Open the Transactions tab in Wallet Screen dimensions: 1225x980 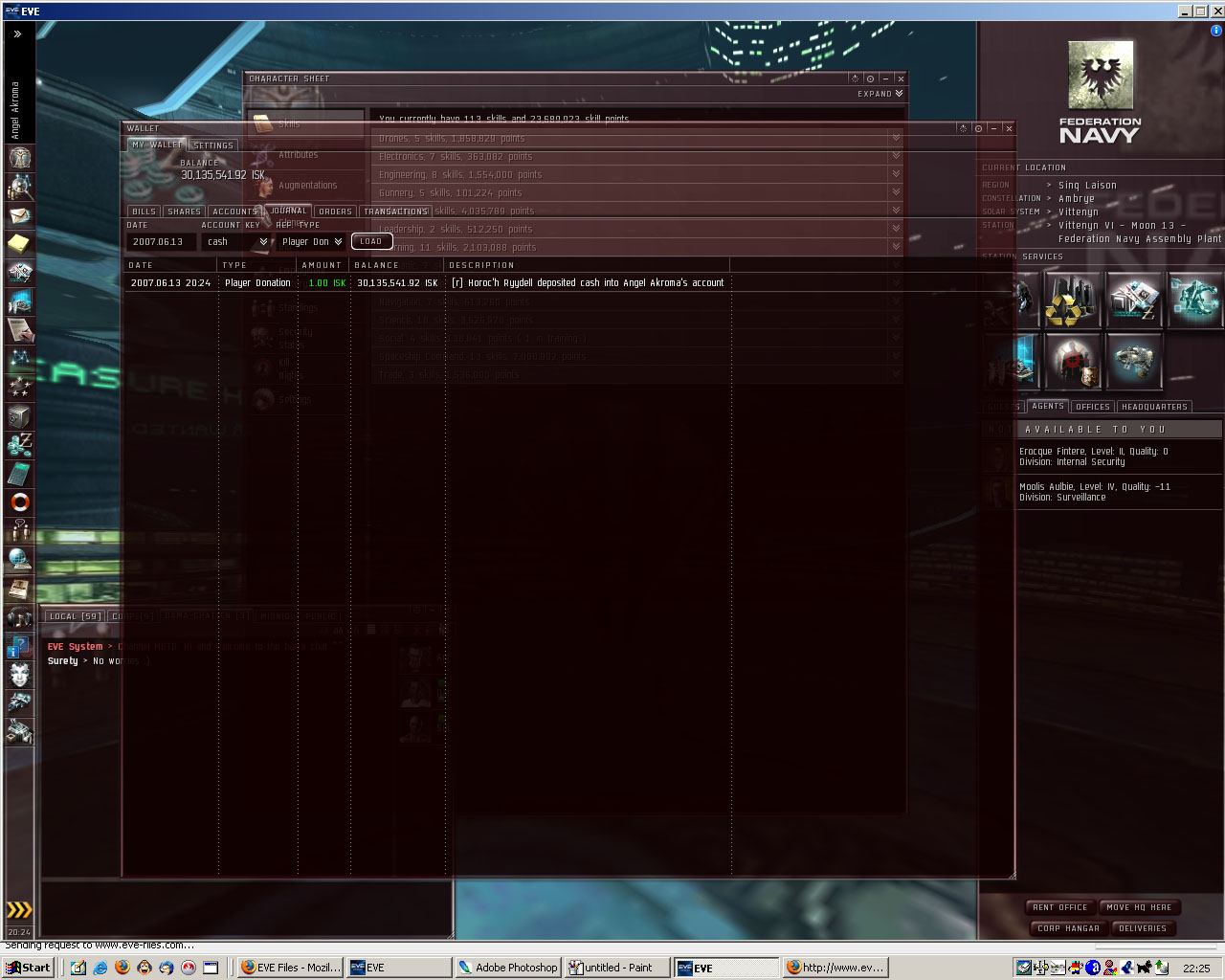(395, 212)
